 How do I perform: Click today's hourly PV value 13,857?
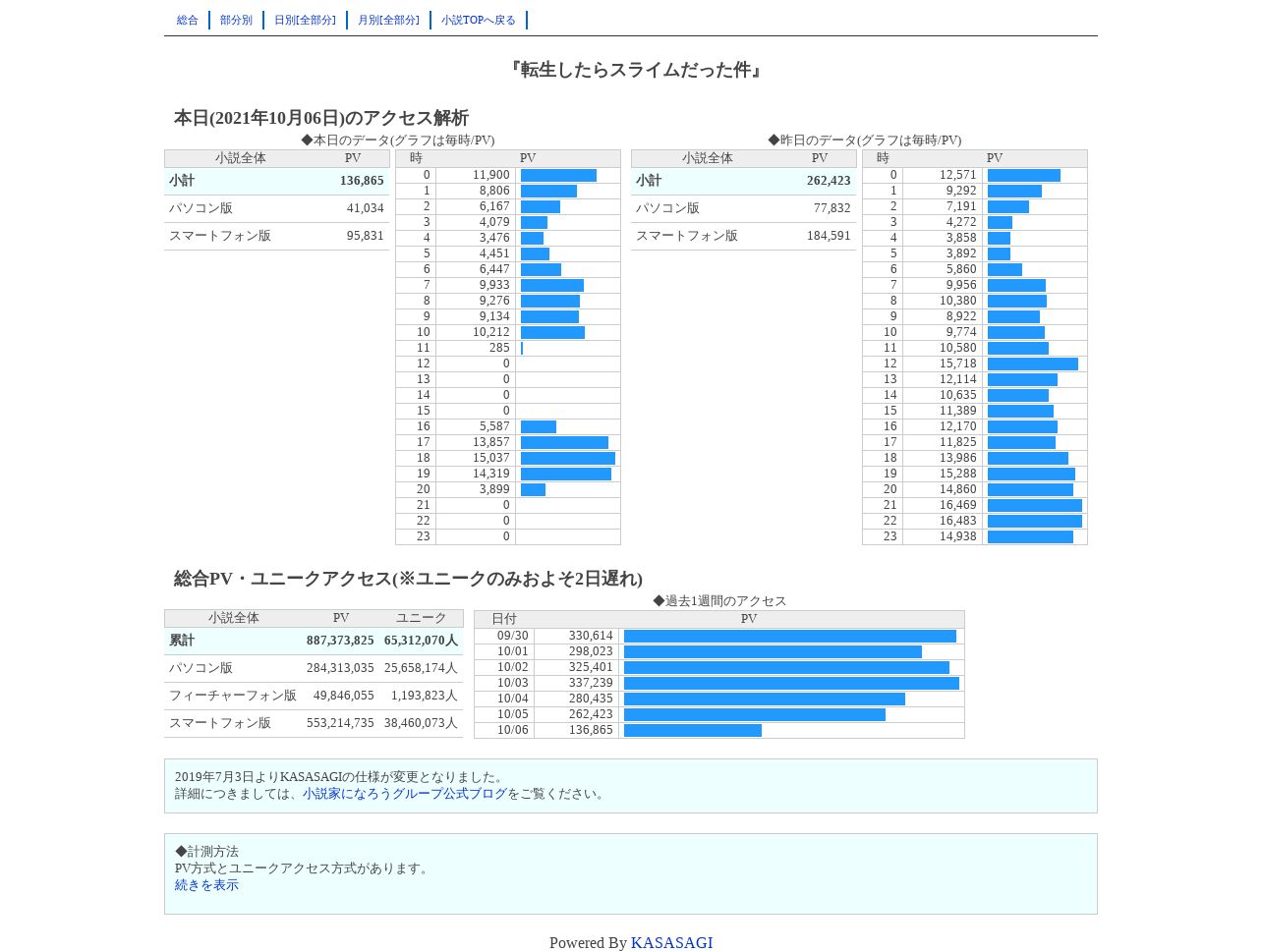click(x=490, y=442)
